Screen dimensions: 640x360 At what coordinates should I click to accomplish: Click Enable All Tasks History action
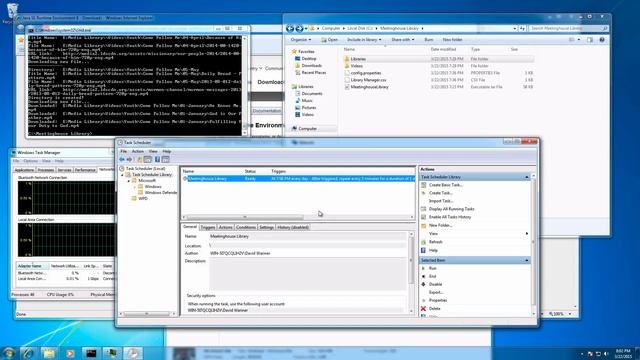(450, 217)
